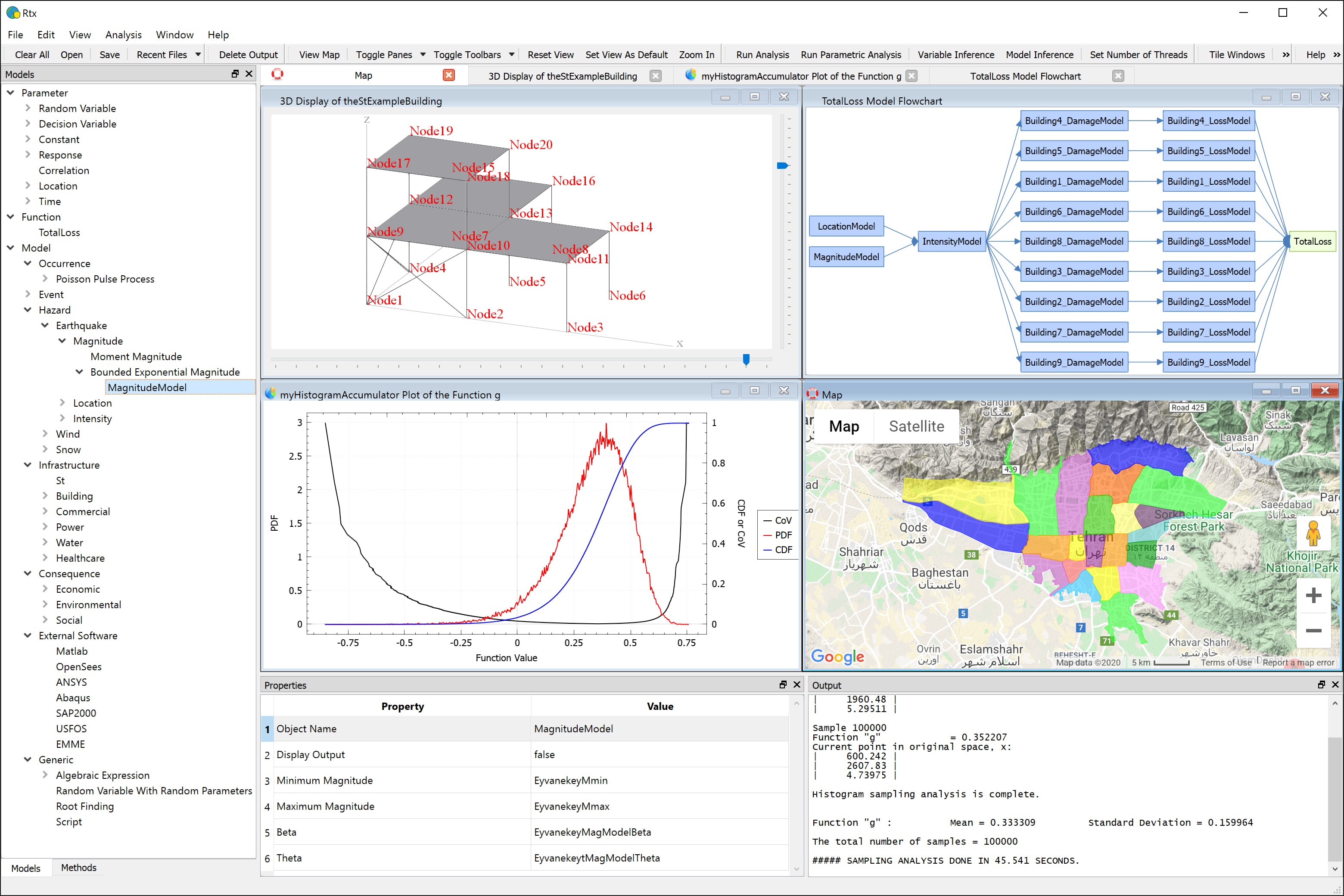Zoom in on the Google map
1344x896 pixels.
[1313, 595]
